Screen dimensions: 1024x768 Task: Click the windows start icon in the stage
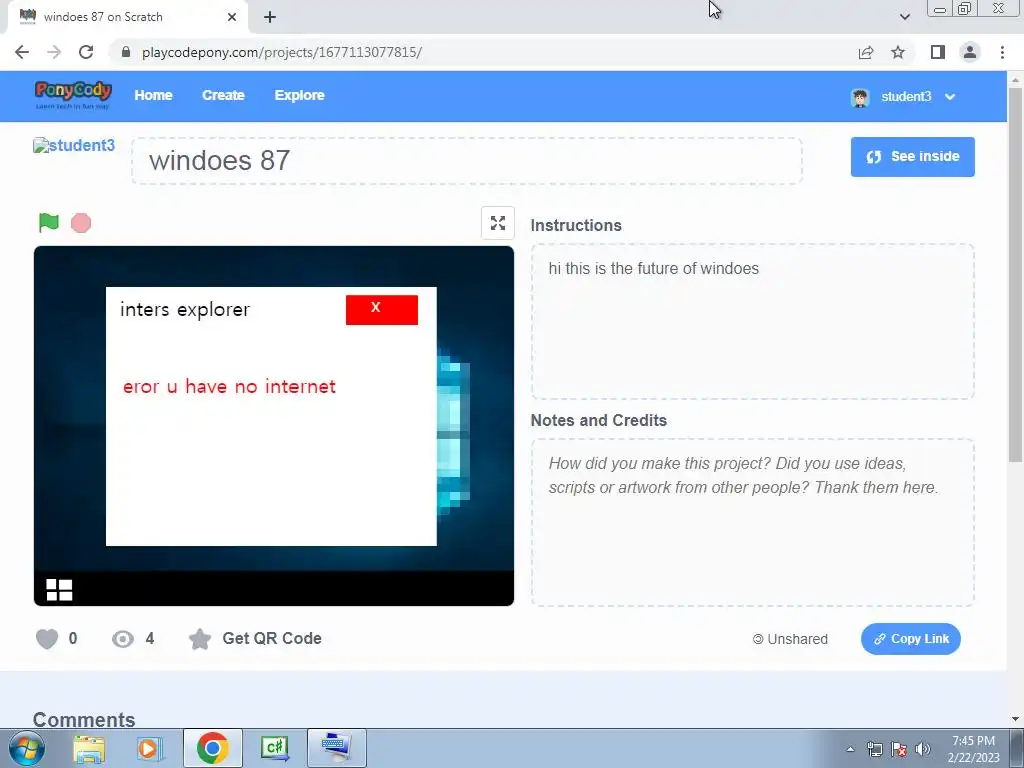59,590
